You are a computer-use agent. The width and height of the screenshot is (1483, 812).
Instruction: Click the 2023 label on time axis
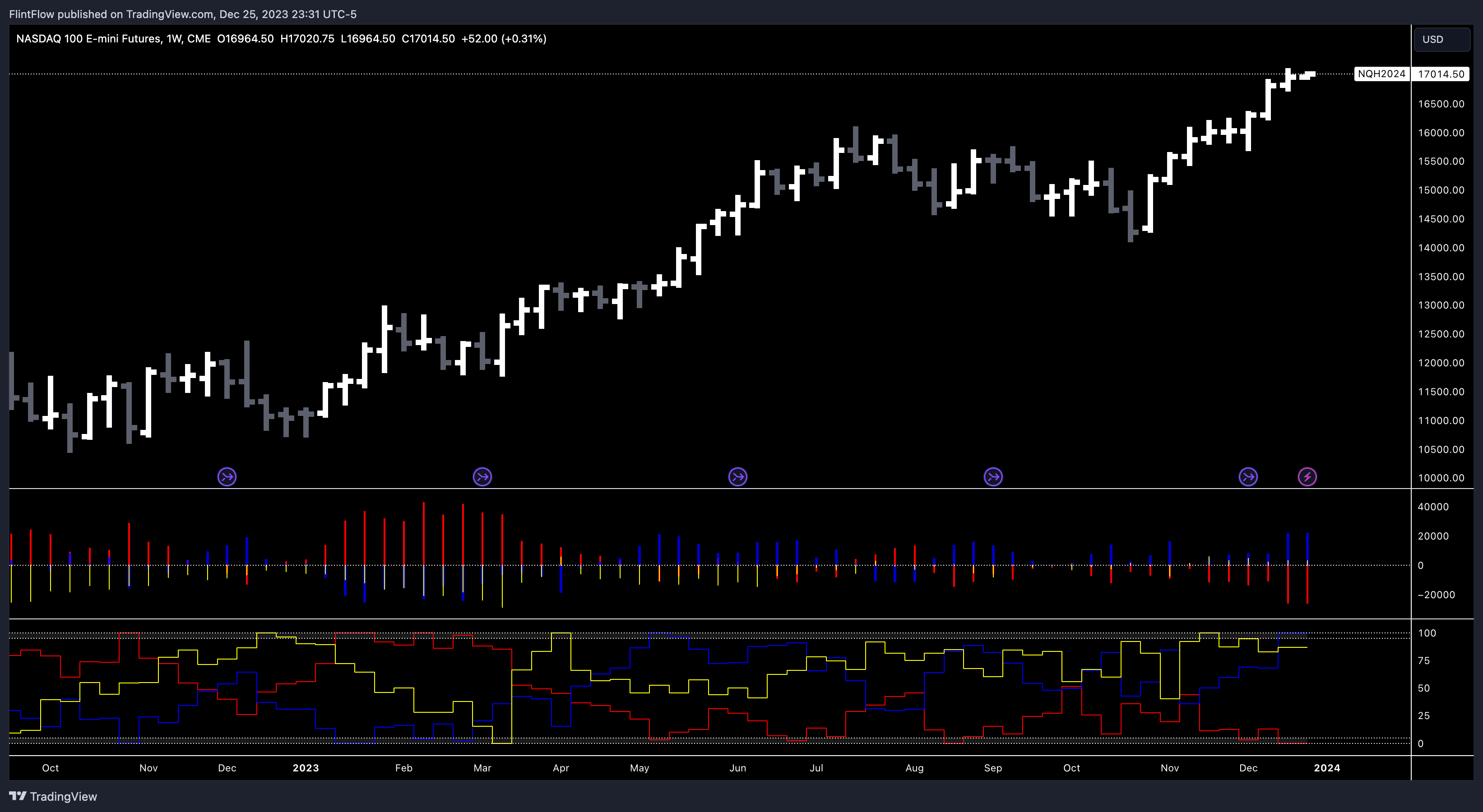point(306,768)
